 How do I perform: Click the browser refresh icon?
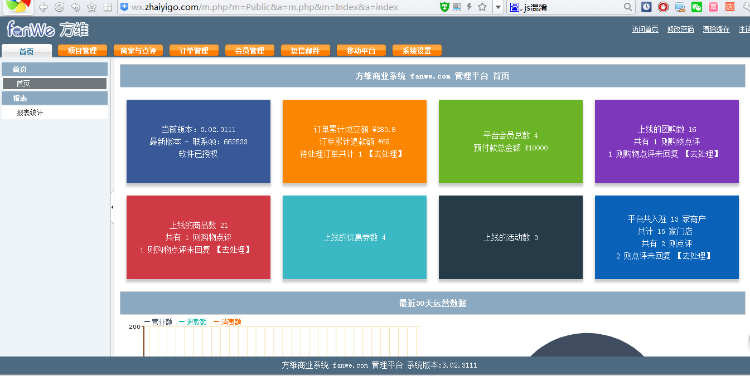pos(59,7)
